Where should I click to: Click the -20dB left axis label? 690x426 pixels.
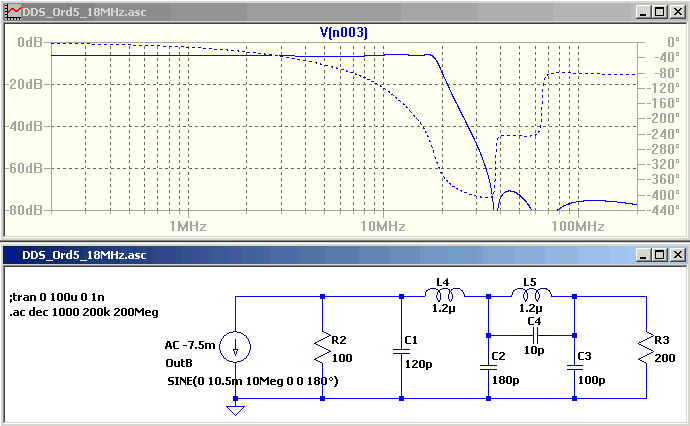[x=25, y=84]
